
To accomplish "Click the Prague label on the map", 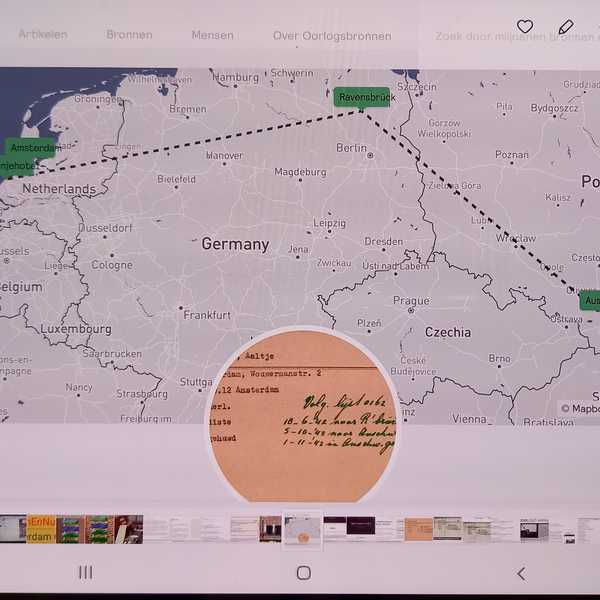I will (411, 300).
